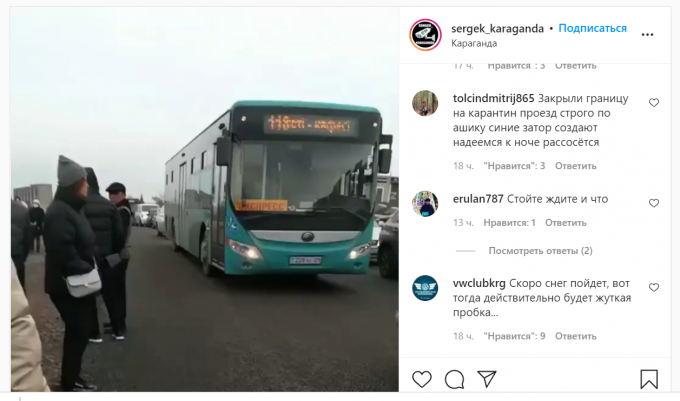This screenshot has width=680, height=401.
Task: Open erulan787's avatar picture
Action: (425, 203)
